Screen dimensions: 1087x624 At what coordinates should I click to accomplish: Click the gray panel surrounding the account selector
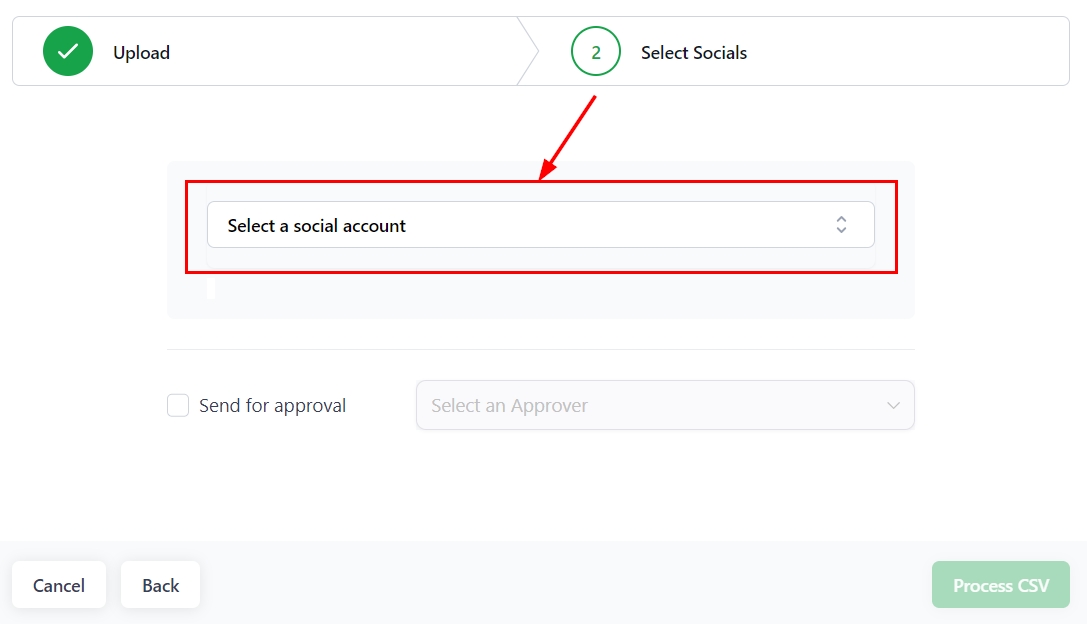coord(540,300)
